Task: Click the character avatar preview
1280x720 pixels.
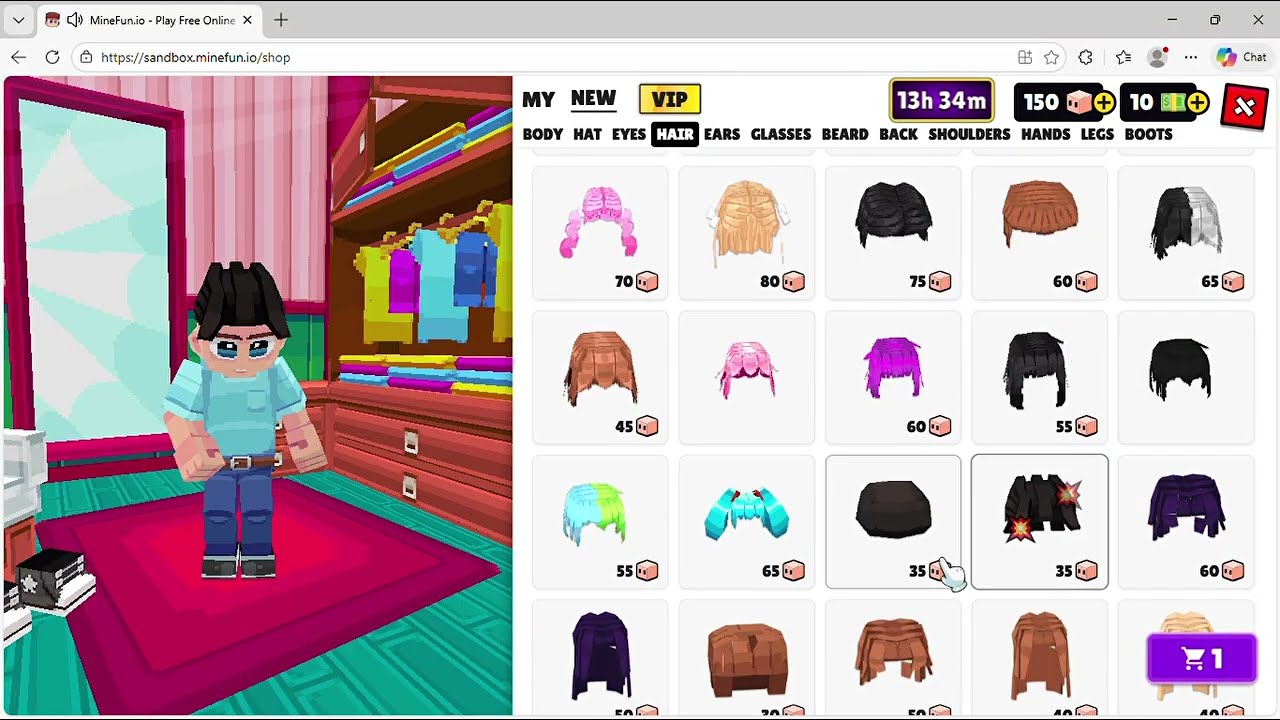Action: point(241,420)
